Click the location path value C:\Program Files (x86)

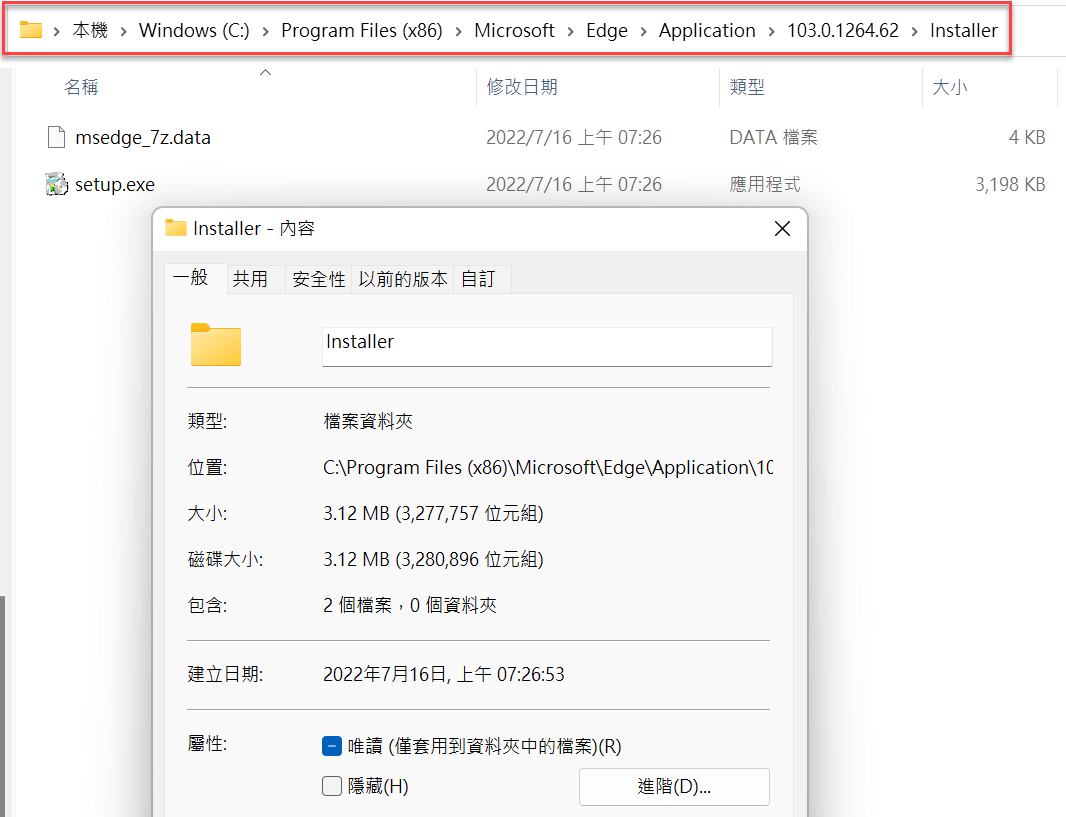547,468
